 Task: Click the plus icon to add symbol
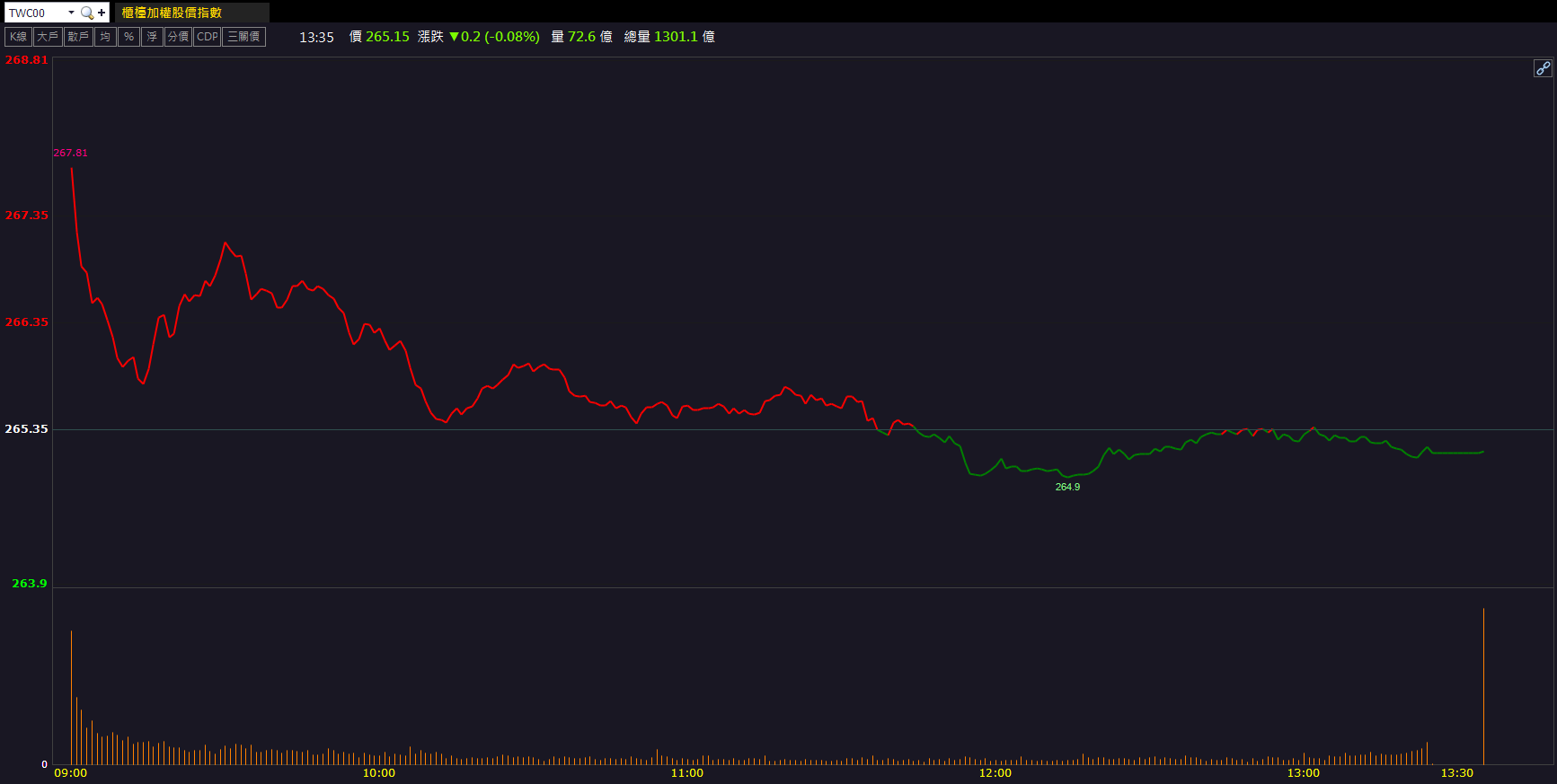point(102,13)
